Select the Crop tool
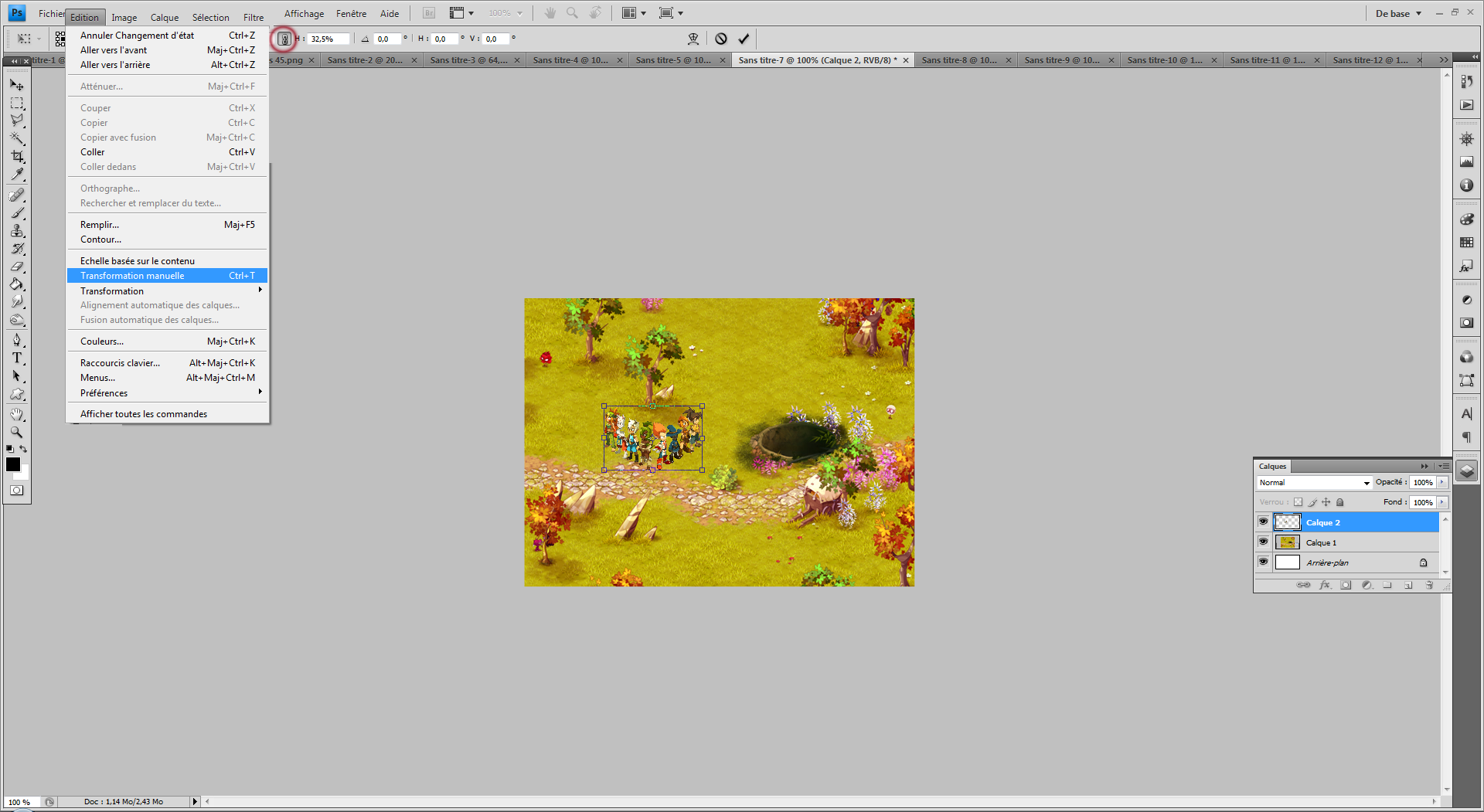Screen dimensions: 1484x812 [16, 156]
